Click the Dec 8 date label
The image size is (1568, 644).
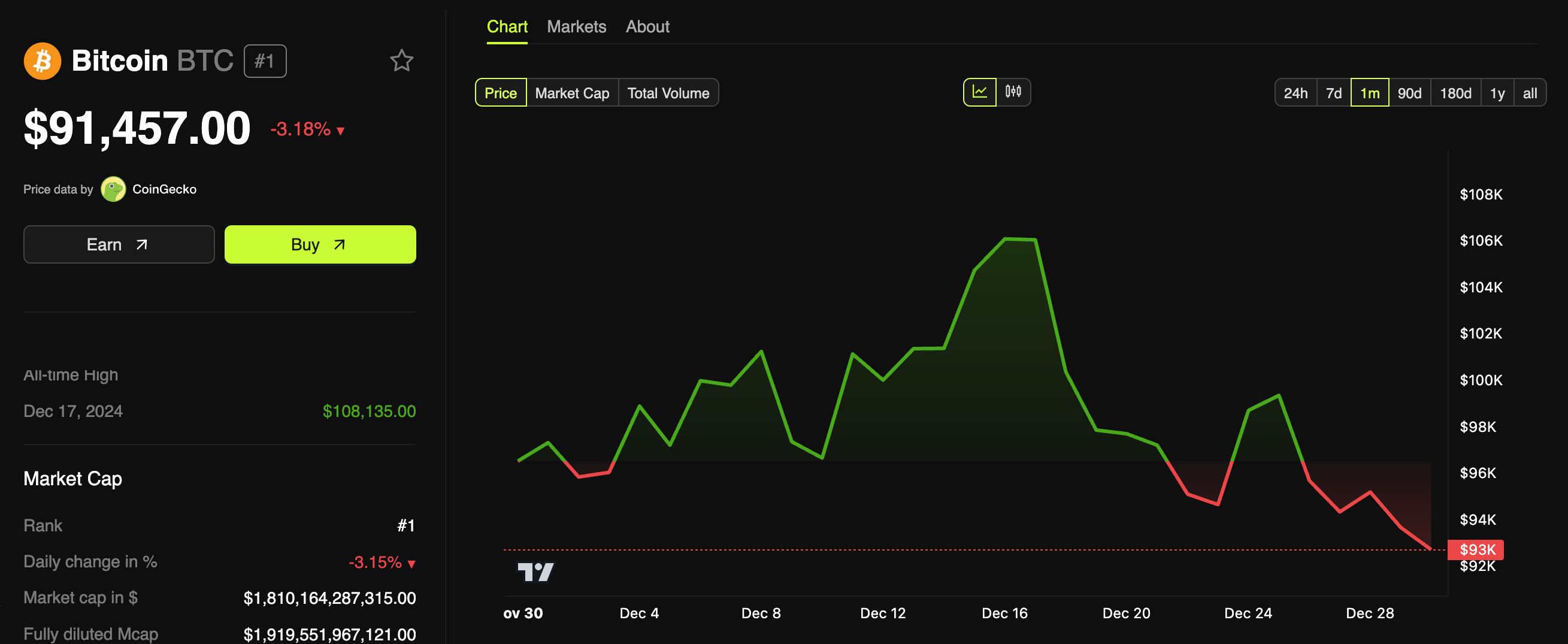(x=761, y=613)
